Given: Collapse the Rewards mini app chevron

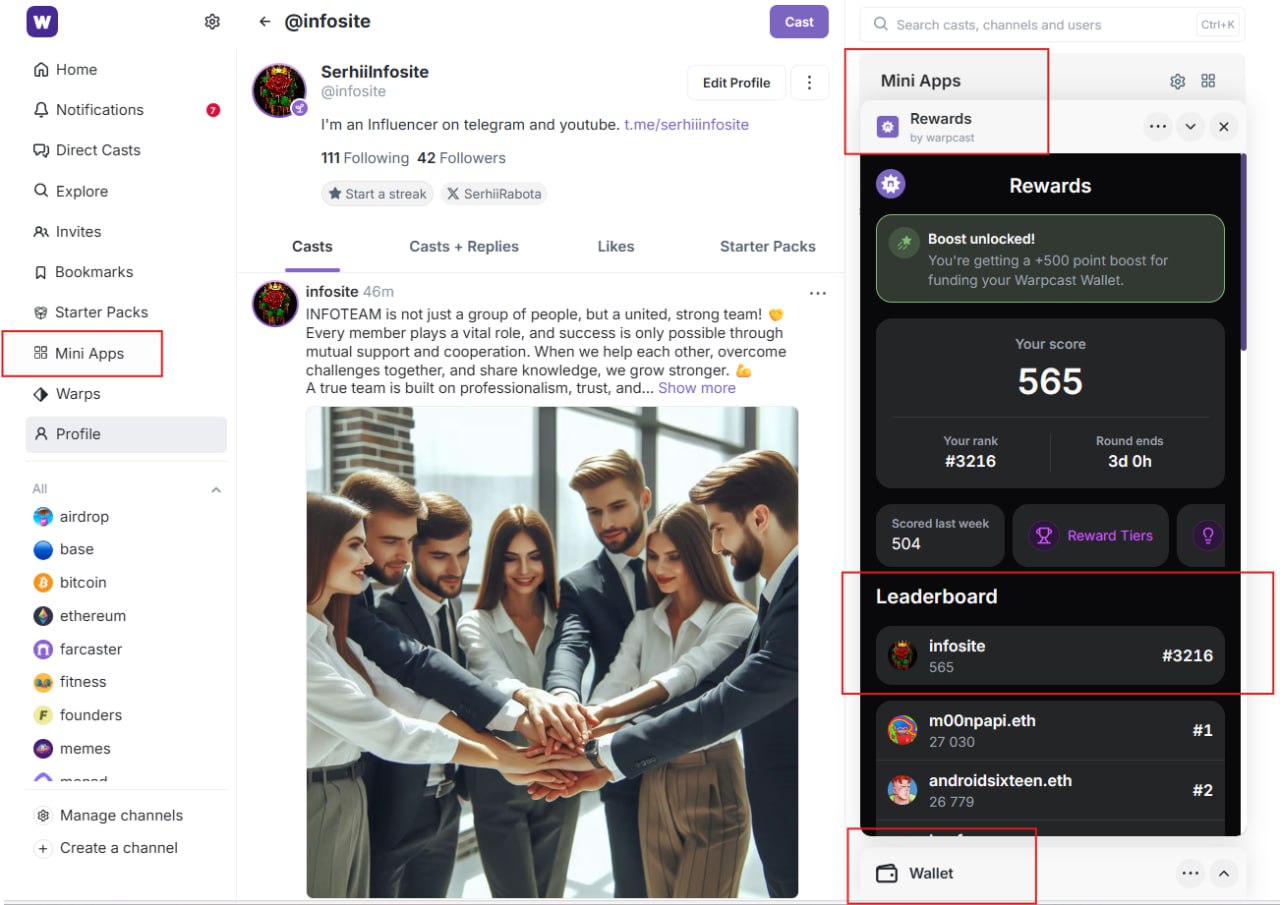Looking at the screenshot, I should [1190, 127].
